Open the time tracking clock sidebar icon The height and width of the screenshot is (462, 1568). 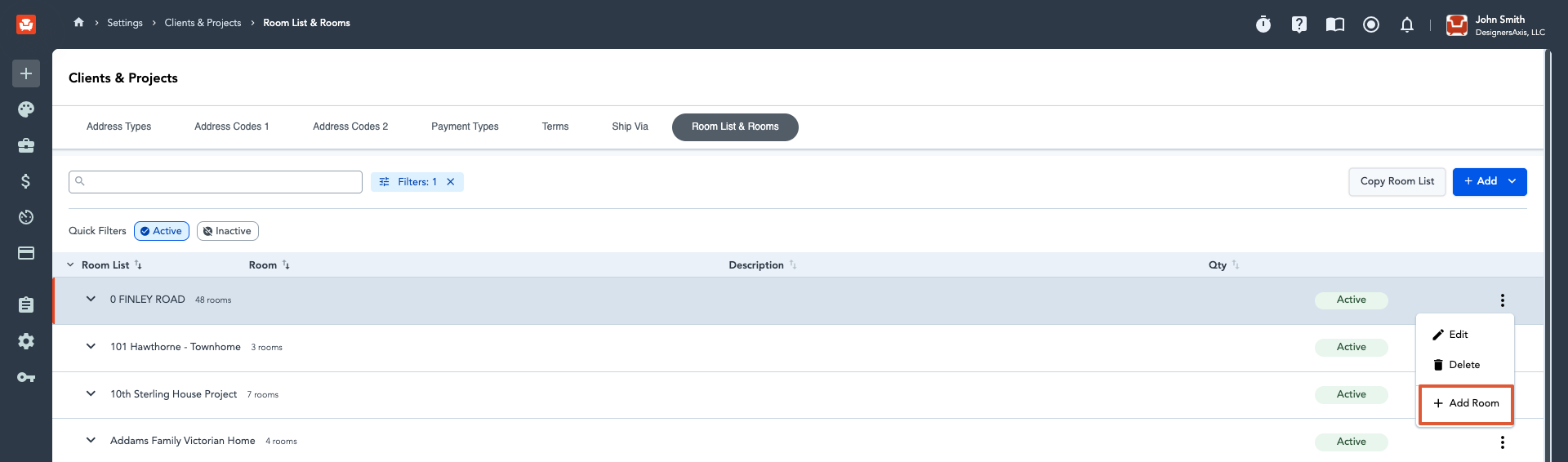pos(26,217)
